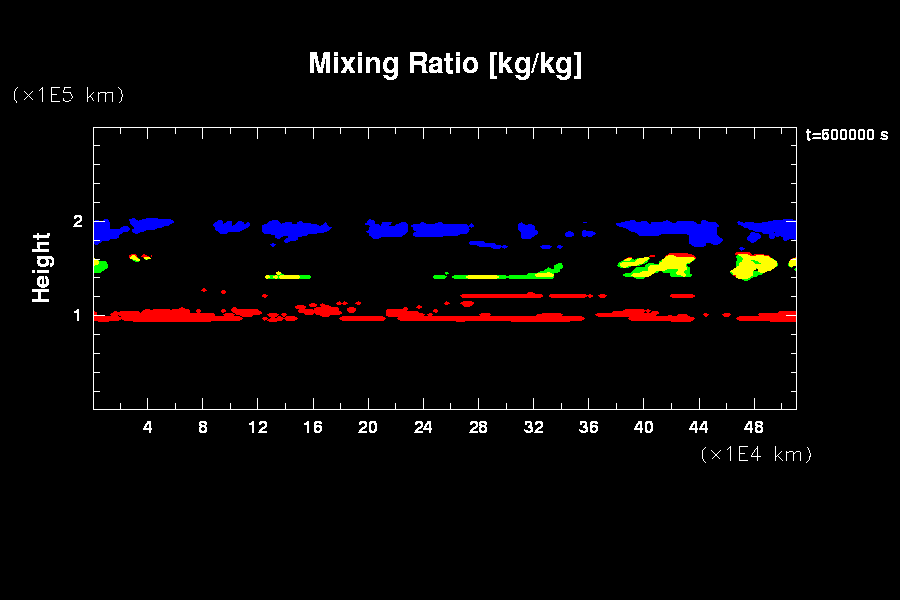Image resolution: width=900 pixels, height=600 pixels.
Task: Click the x-axis tick label 36
Action: coord(588,427)
